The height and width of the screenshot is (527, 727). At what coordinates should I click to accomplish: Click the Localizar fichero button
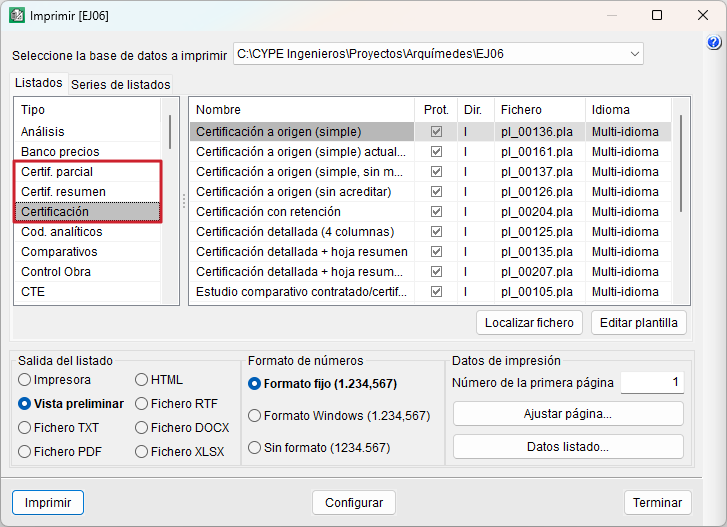[x=529, y=323]
